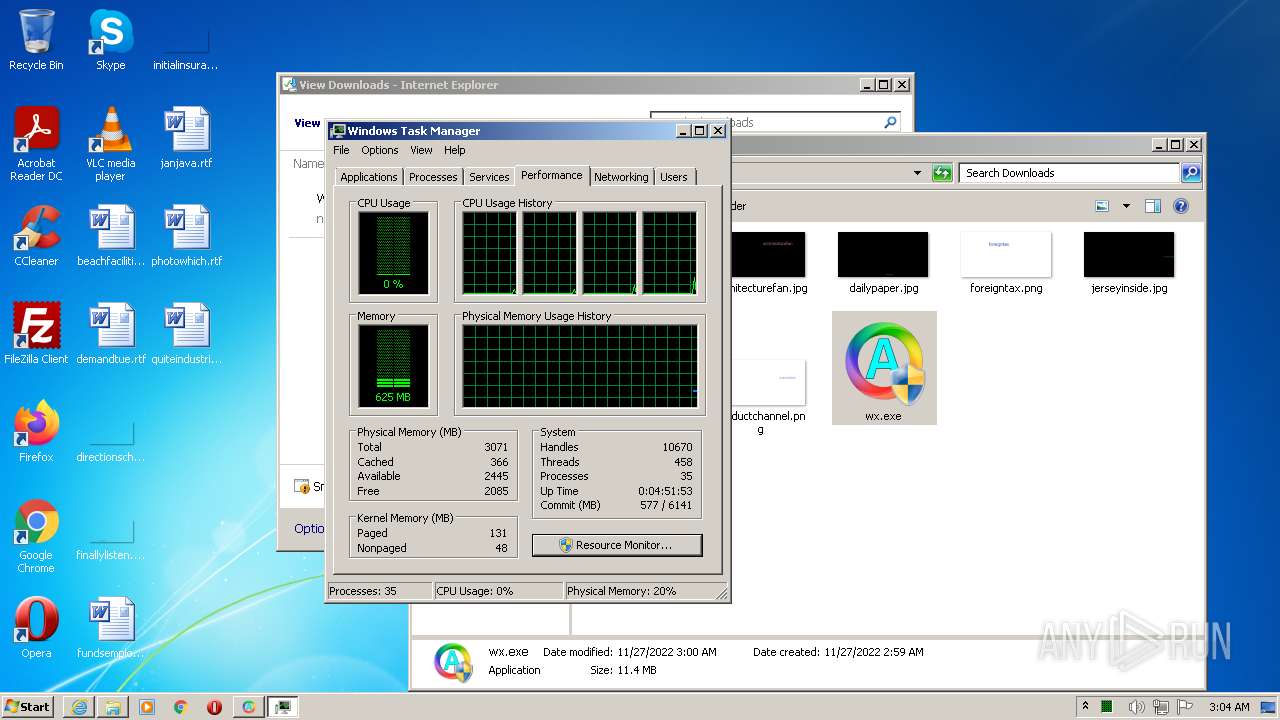The image size is (1280, 720).
Task: Select the foreigntax.png thumbnail
Action: tap(1006, 263)
